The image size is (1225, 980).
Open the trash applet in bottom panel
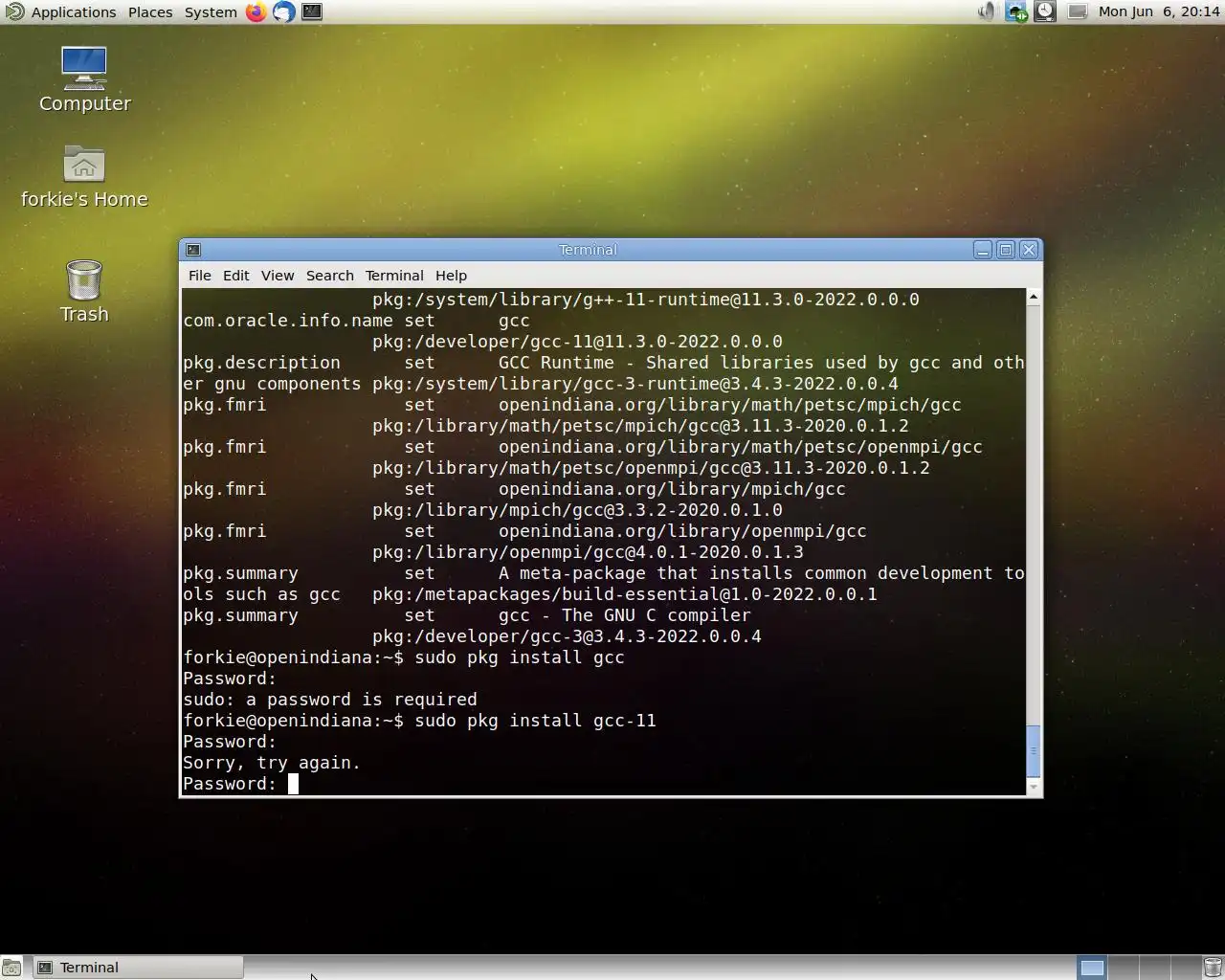pos(1213,968)
